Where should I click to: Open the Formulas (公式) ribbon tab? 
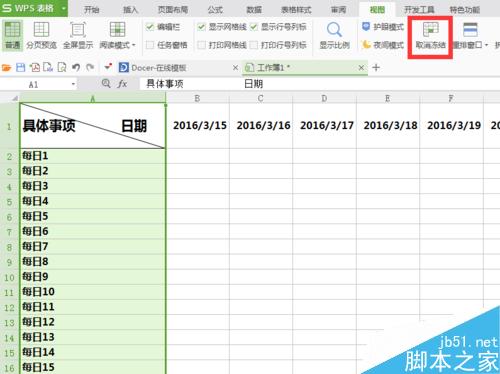[215, 10]
